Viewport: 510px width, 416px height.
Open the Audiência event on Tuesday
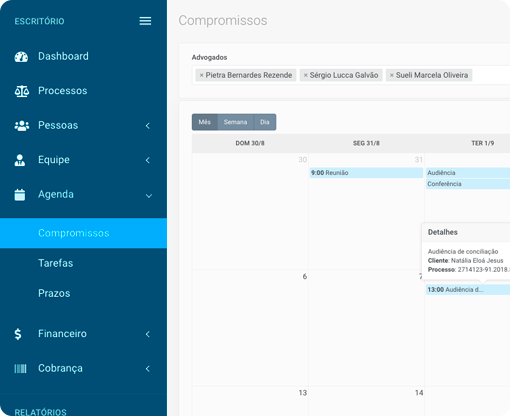point(468,173)
